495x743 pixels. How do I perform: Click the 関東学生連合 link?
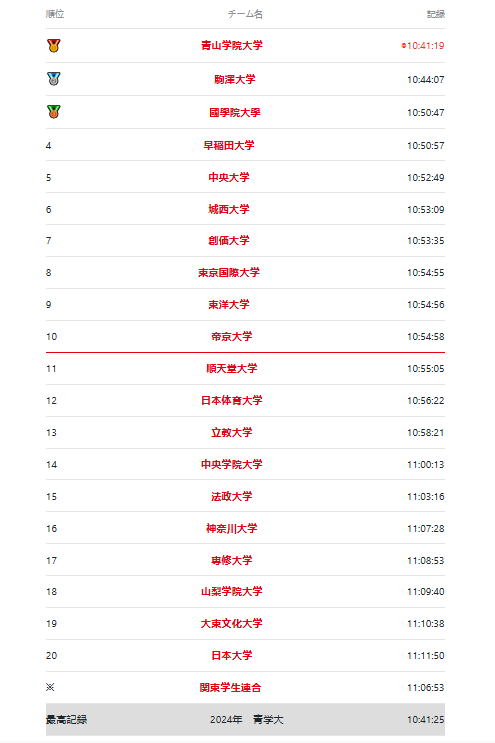[x=230, y=688]
